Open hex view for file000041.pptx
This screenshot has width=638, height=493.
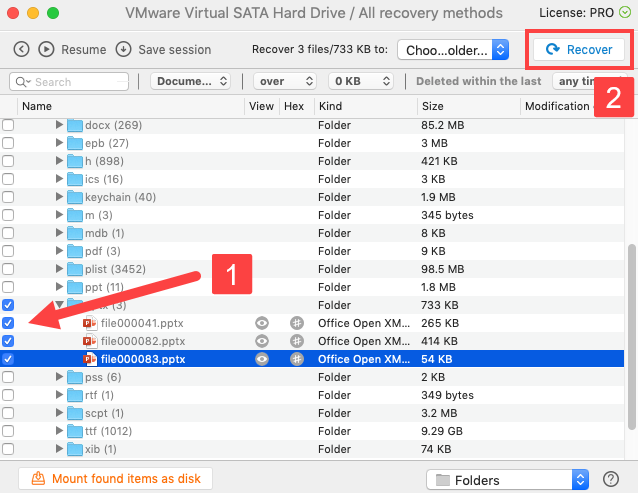tap(296, 323)
